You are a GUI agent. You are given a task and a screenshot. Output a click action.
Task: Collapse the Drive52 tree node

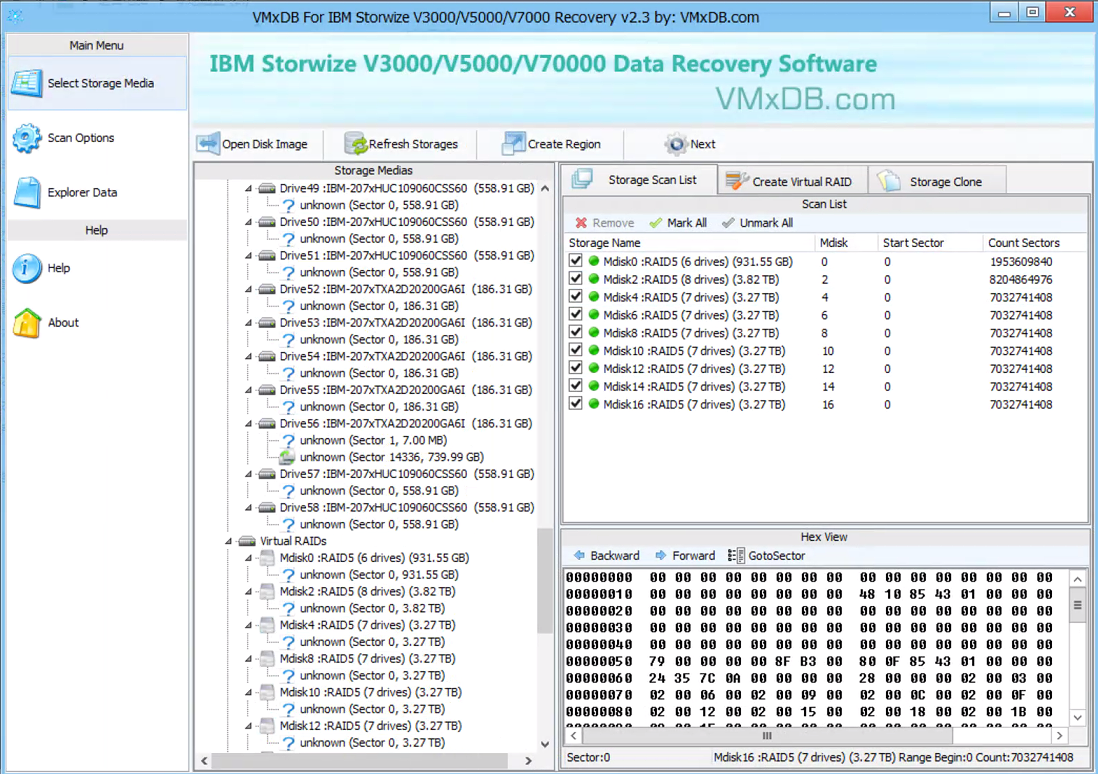(249, 289)
